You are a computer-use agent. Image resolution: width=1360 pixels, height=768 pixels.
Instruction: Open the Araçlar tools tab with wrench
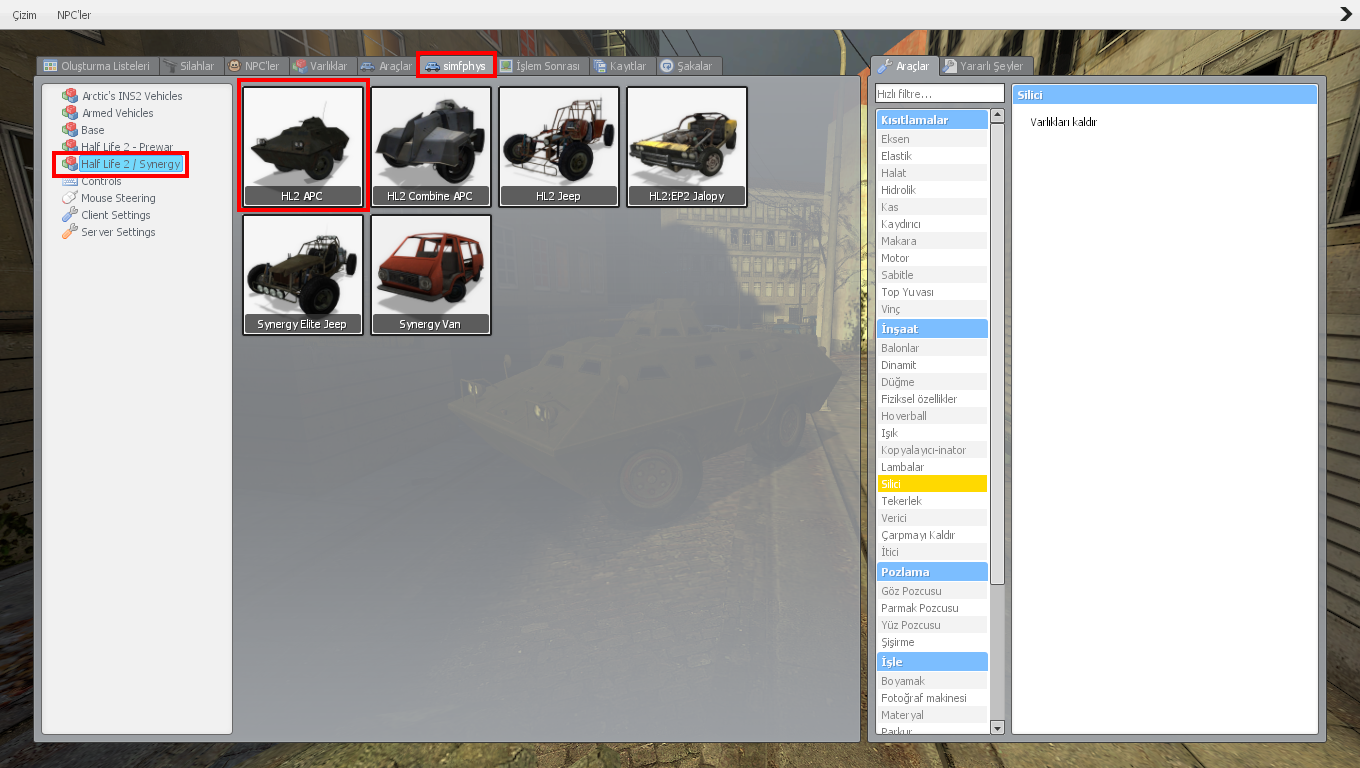(x=905, y=66)
